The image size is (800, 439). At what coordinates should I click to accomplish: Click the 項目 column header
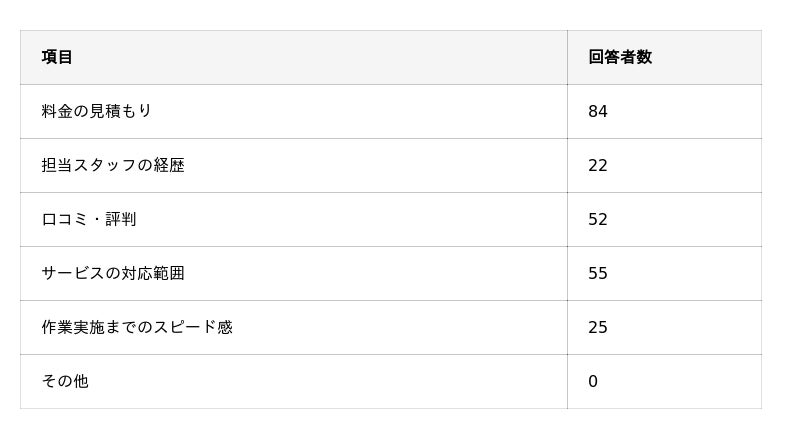click(58, 57)
